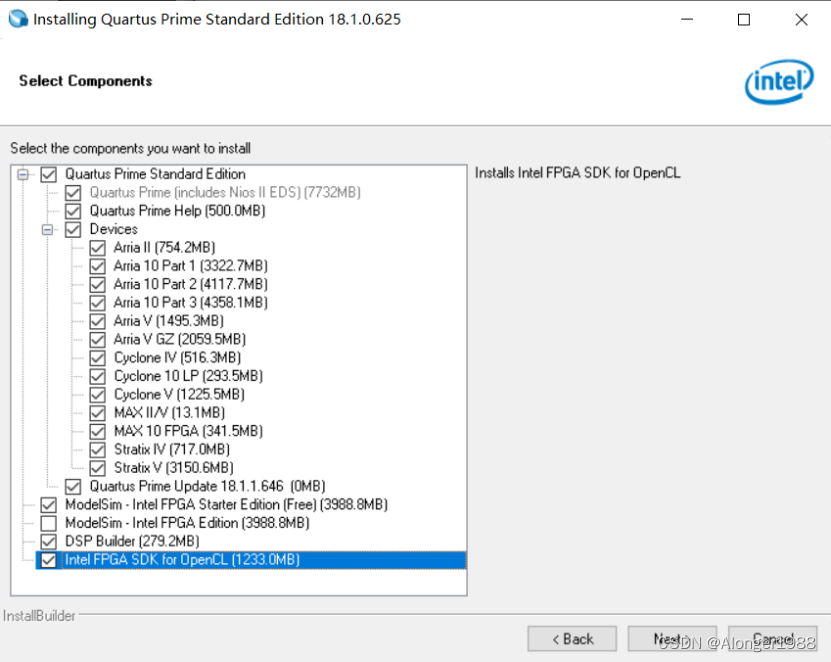Image resolution: width=831 pixels, height=662 pixels.
Task: Uncheck Stratix V checkbox
Action: pyautogui.click(x=98, y=468)
